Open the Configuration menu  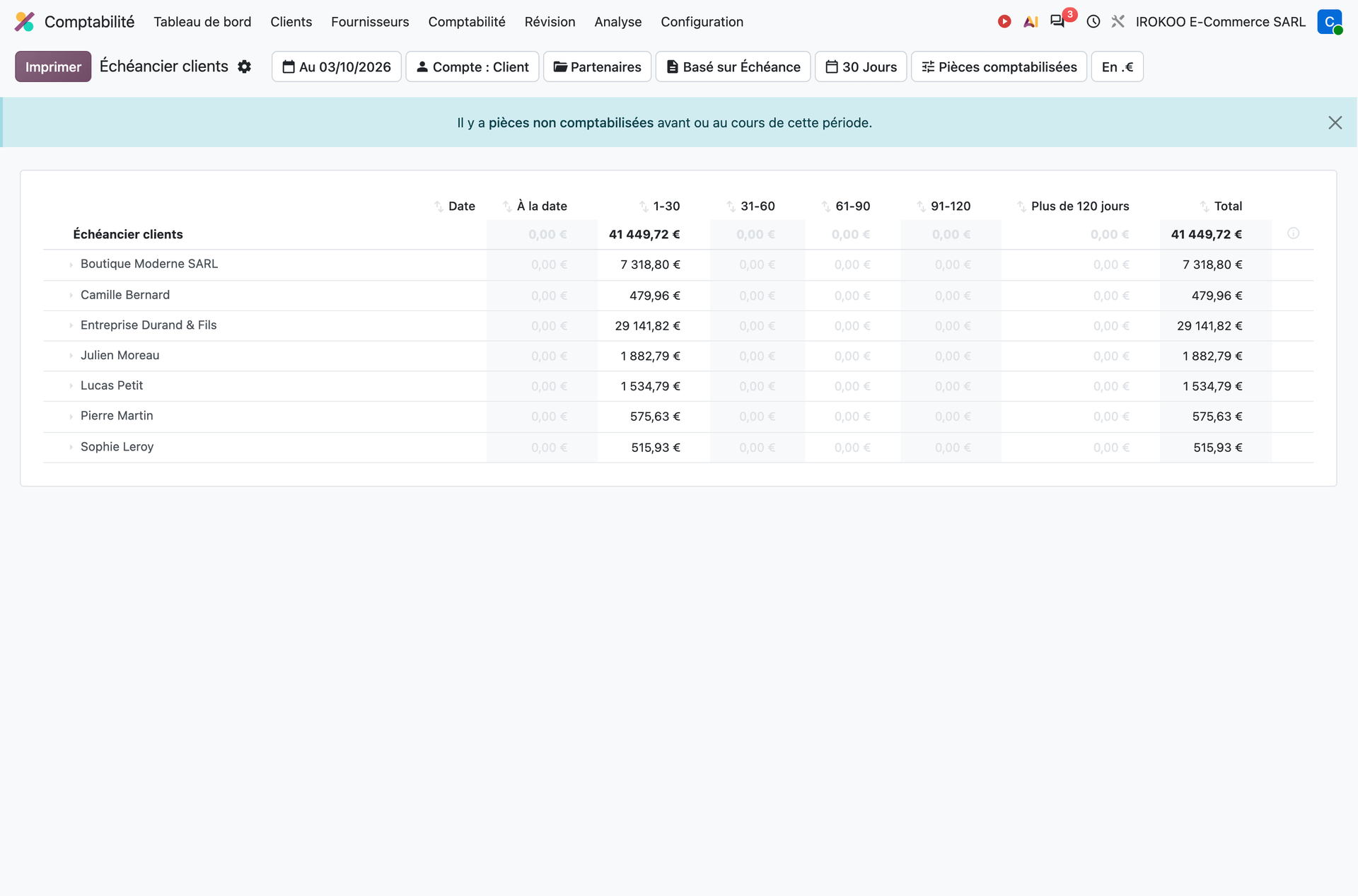coord(702,22)
